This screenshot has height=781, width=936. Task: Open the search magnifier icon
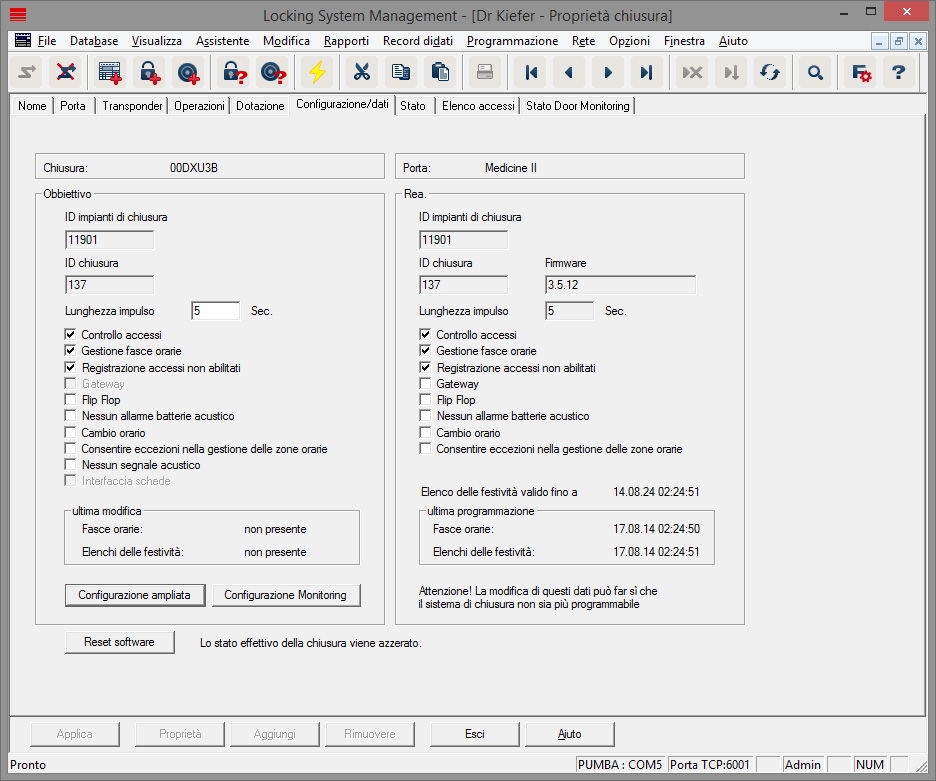coord(815,72)
